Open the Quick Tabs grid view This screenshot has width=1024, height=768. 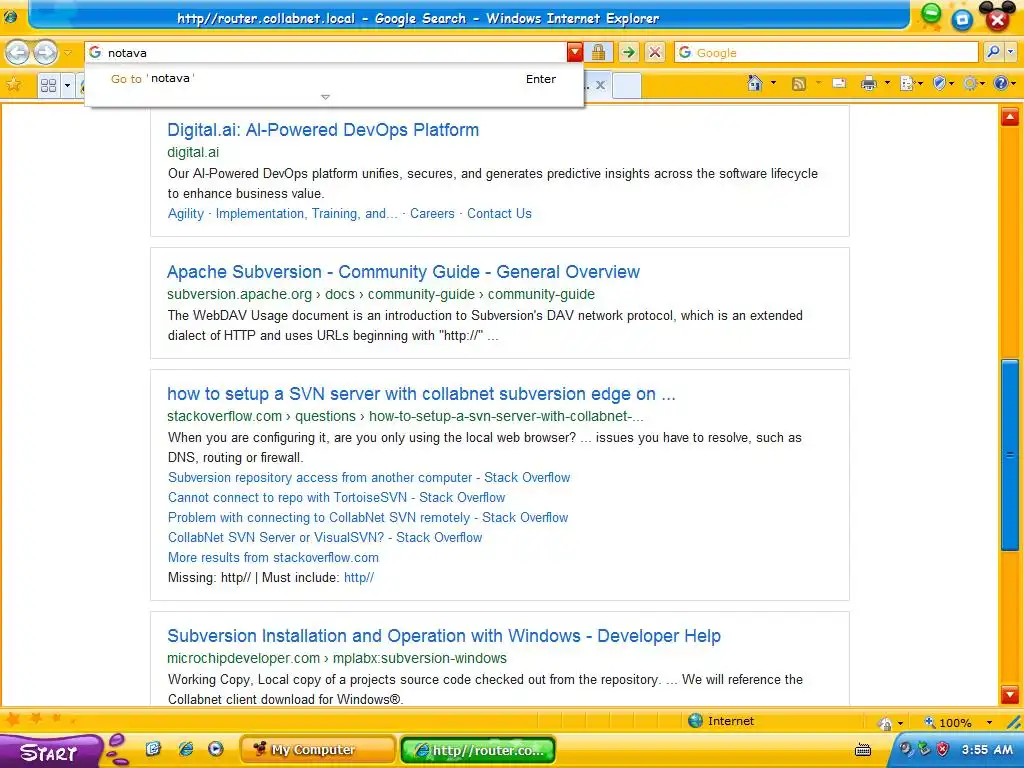(48, 85)
